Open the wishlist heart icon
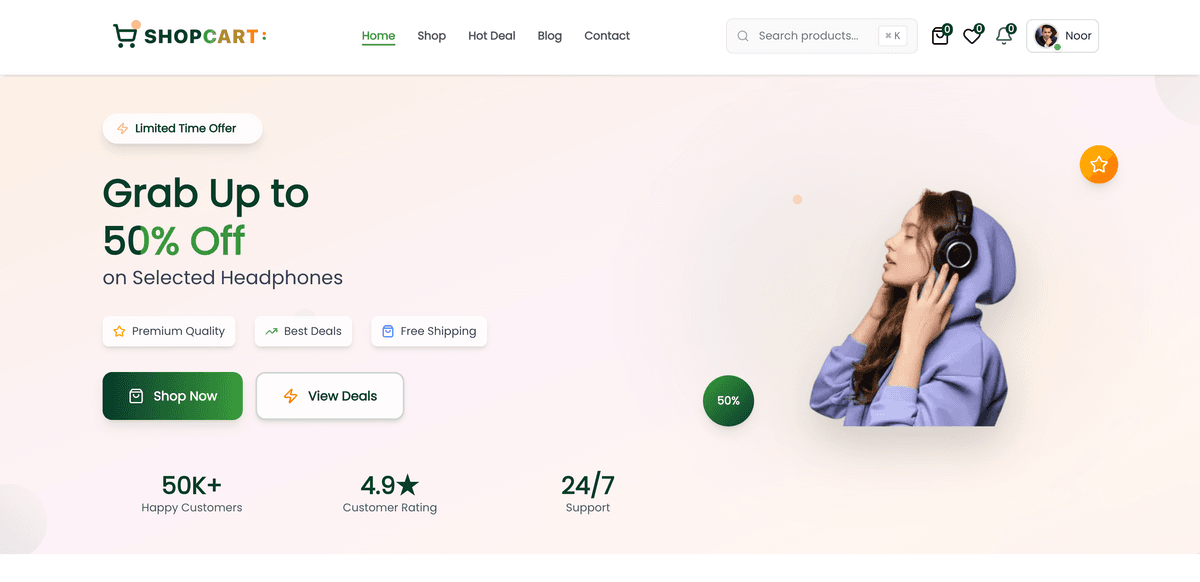 972,36
